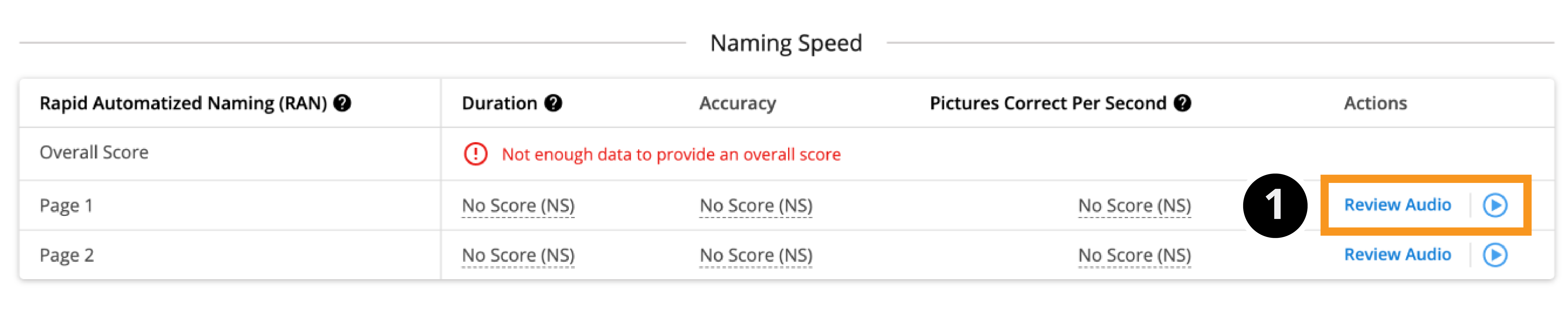Click the Duration help question mark
The image size is (1568, 318).
click(x=553, y=103)
